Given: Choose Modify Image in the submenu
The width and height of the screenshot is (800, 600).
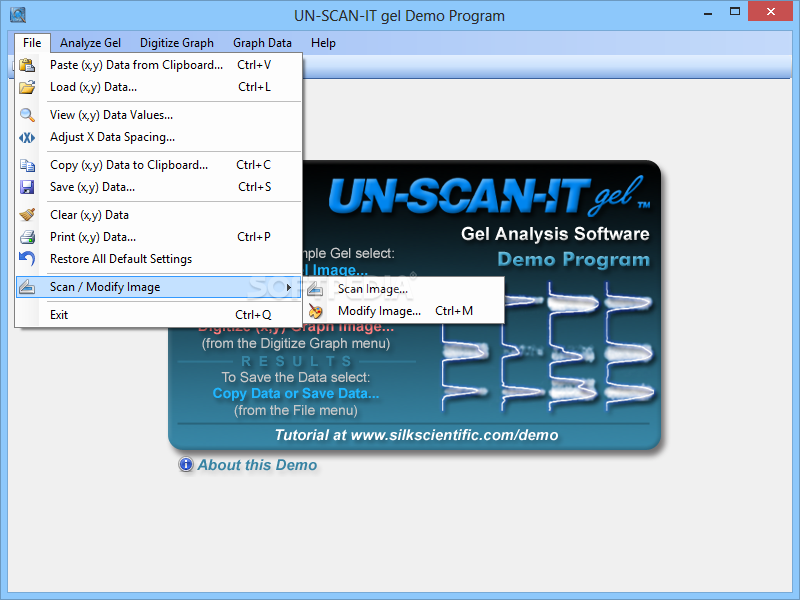Looking at the screenshot, I should (x=406, y=311).
